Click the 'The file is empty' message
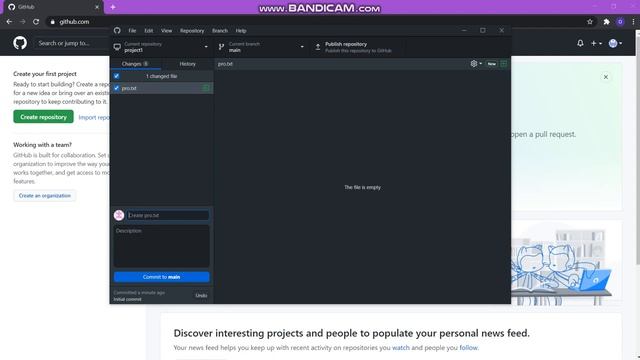 tap(362, 187)
